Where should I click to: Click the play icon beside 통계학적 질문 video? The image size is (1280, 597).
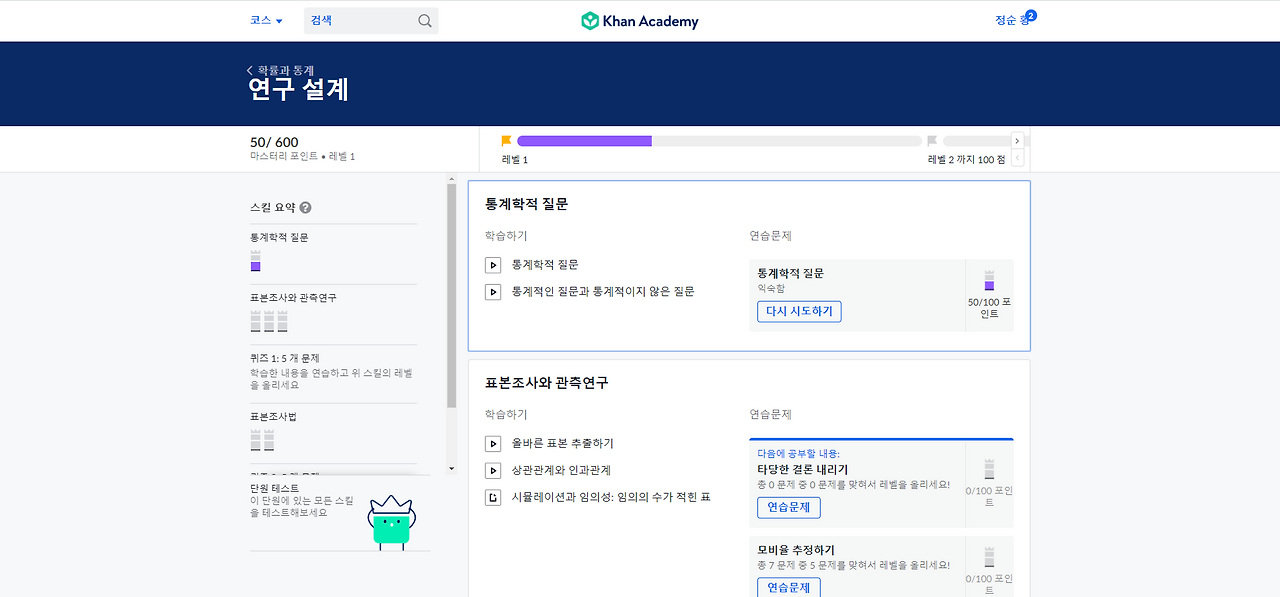[492, 264]
